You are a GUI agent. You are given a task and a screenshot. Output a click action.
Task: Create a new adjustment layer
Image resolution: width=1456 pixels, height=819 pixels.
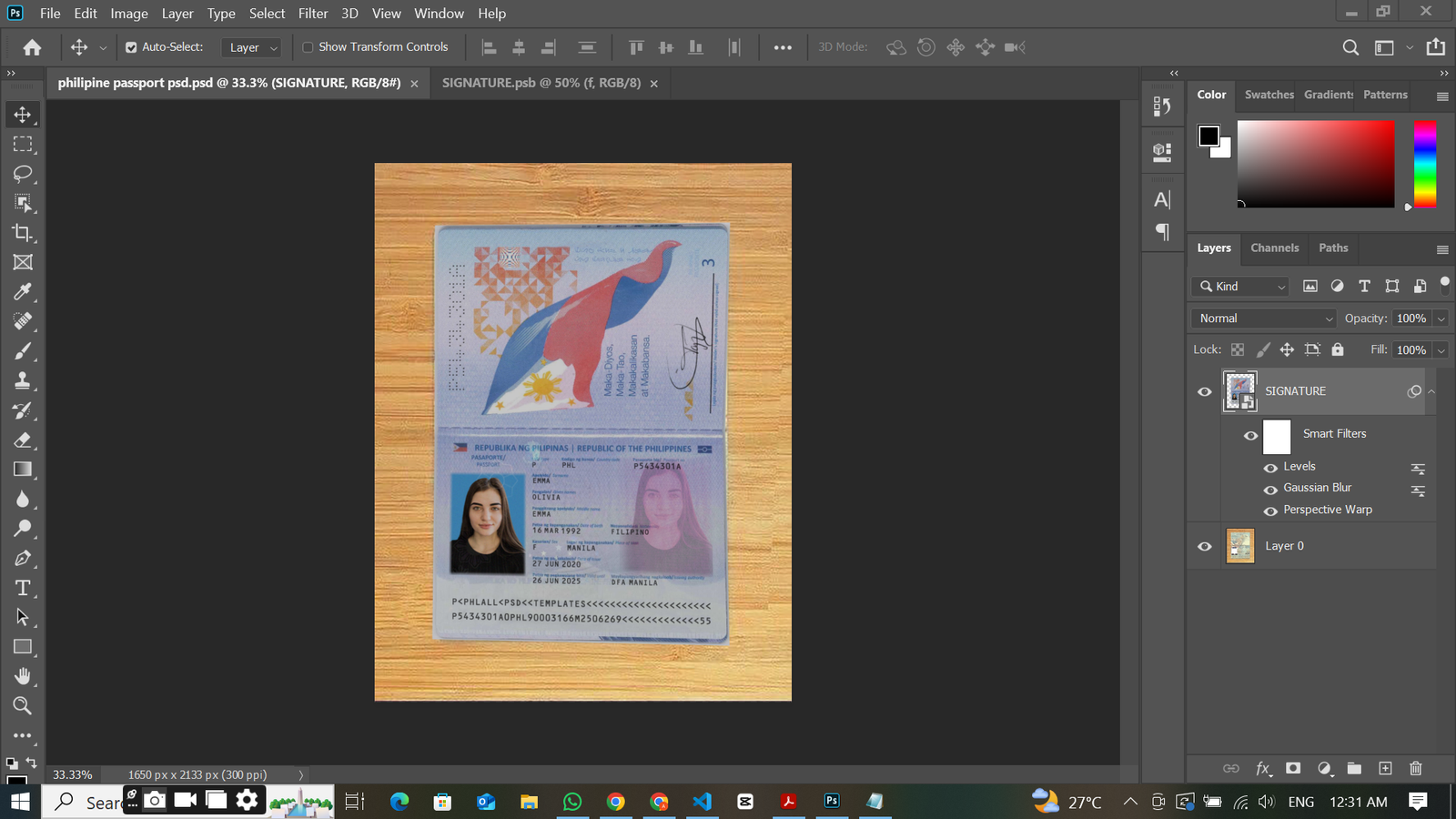pos(1324,768)
